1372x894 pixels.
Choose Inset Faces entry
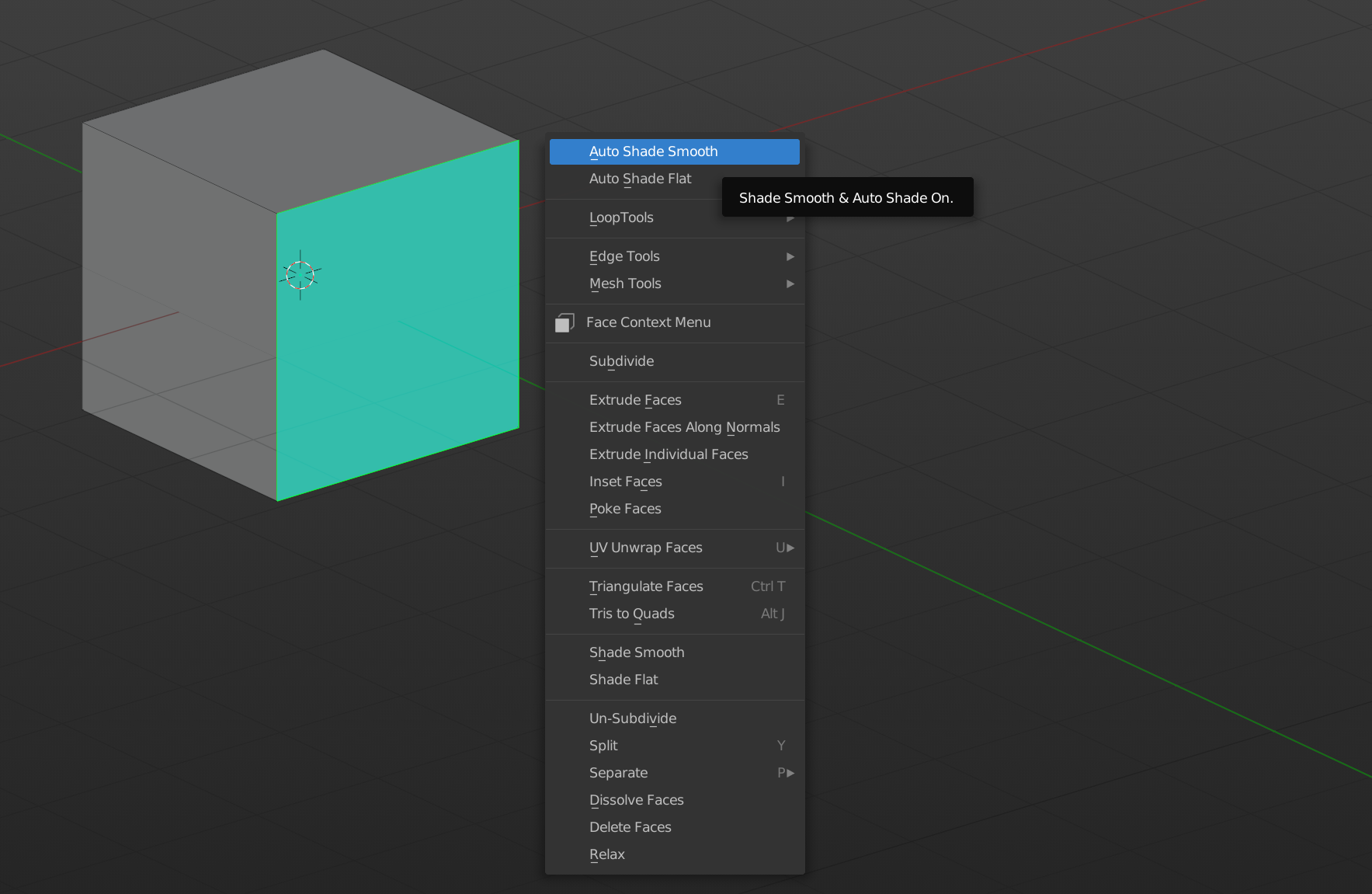(x=674, y=482)
